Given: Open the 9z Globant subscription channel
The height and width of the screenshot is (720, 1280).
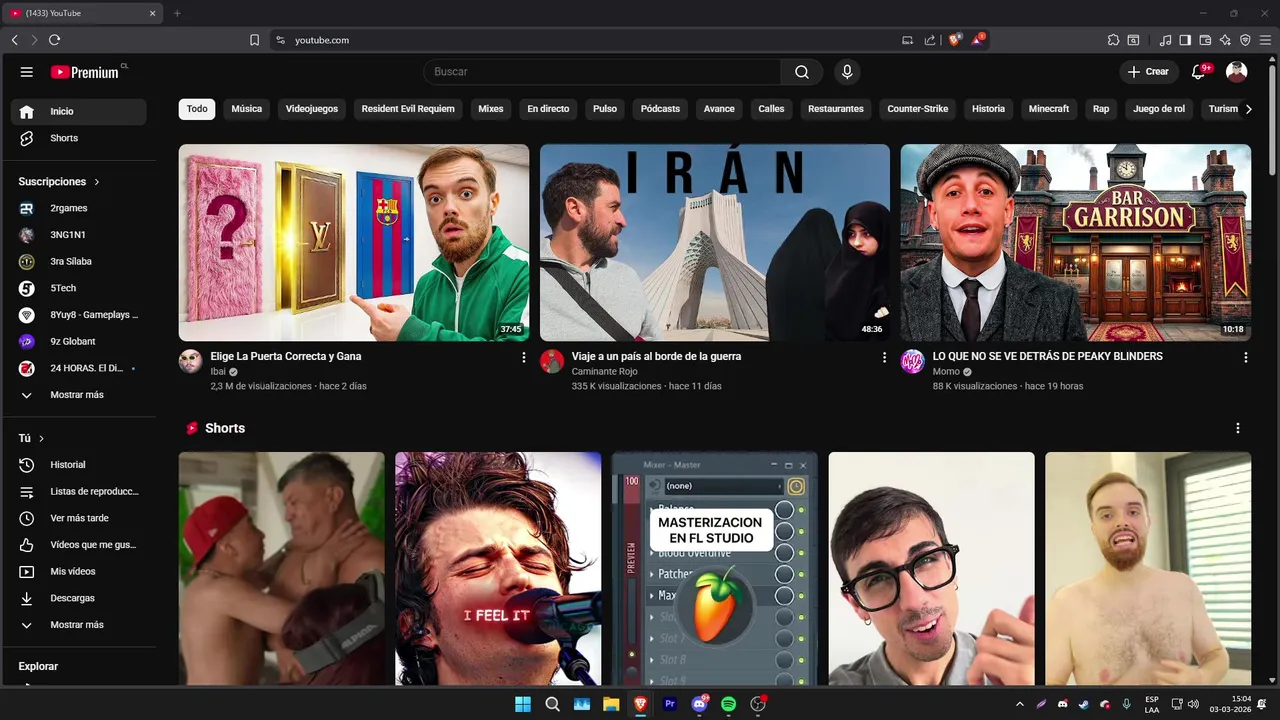Looking at the screenshot, I should tap(78, 341).
